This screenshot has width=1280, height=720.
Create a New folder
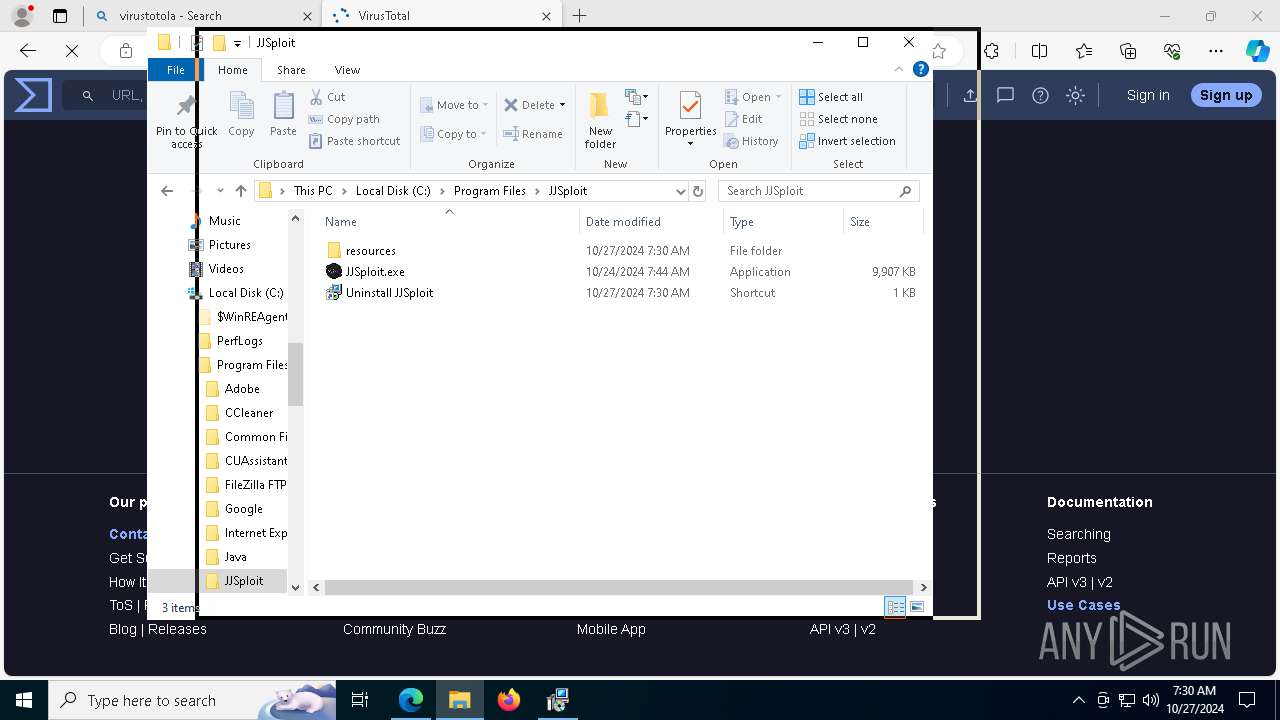coord(600,120)
